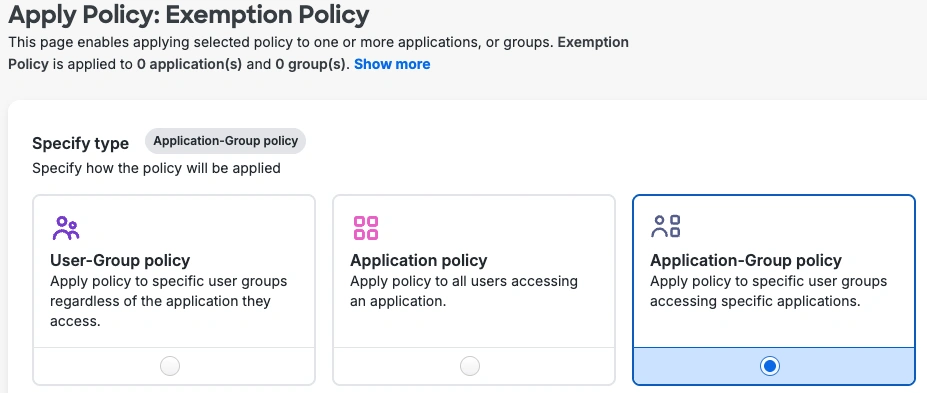927x393 pixels.
Task: Click the User-Group policy card title
Action: tap(120, 260)
